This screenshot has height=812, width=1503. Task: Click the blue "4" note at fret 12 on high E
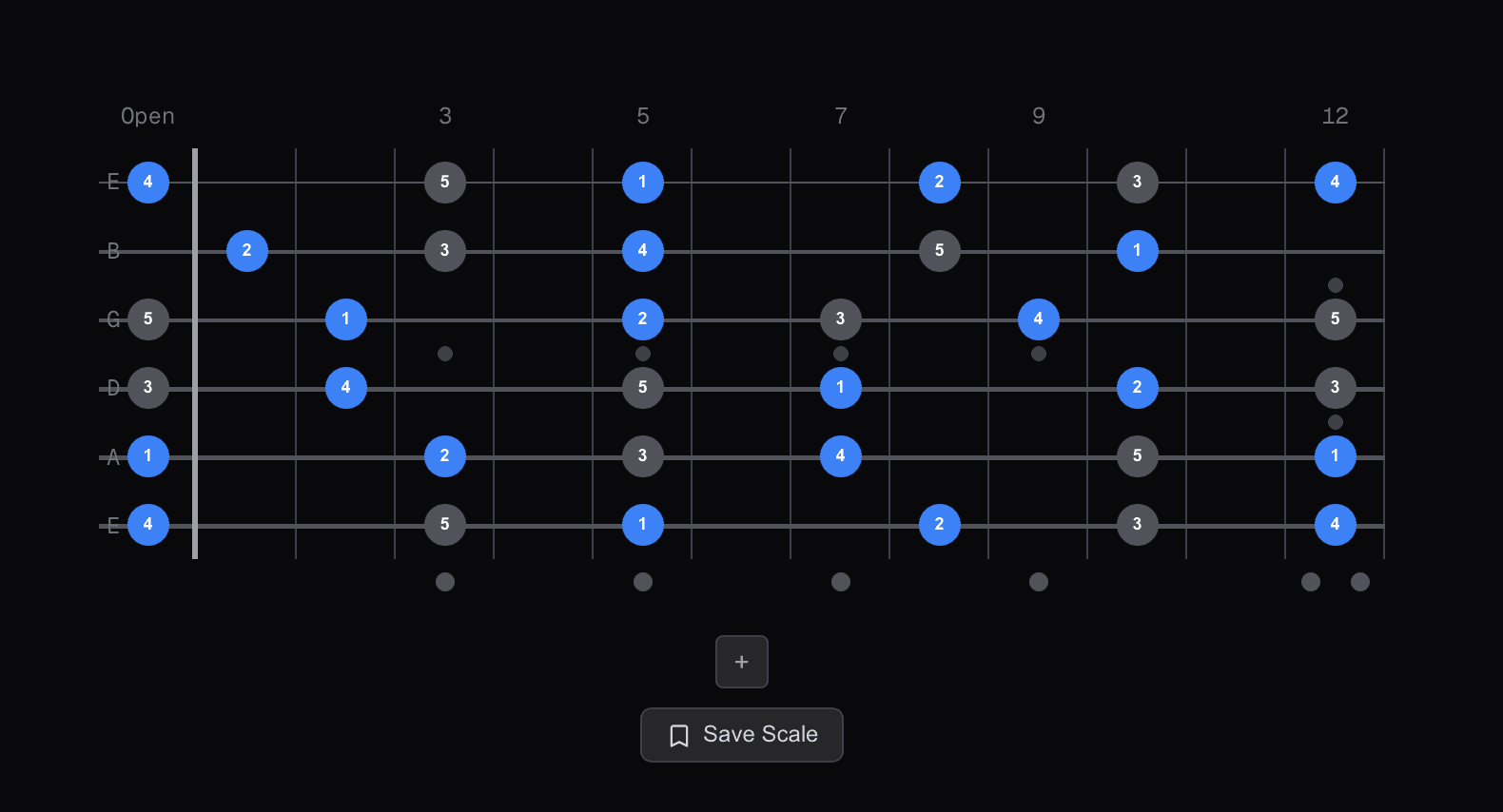pyautogui.click(x=1336, y=182)
